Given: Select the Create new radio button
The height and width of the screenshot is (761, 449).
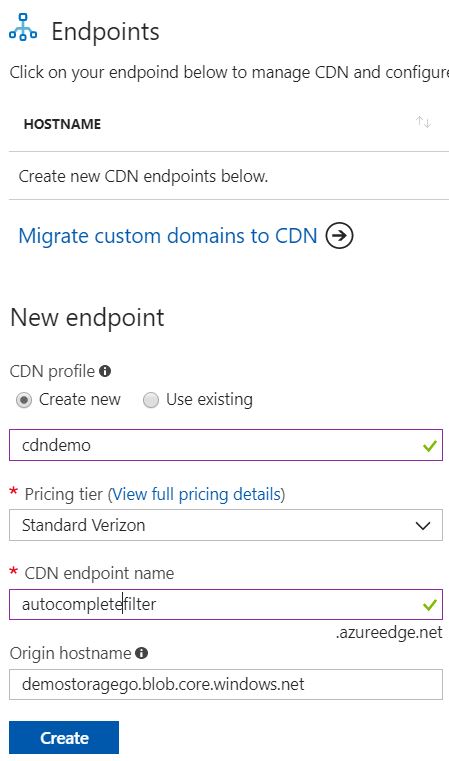Looking at the screenshot, I should pyautogui.click(x=24, y=400).
